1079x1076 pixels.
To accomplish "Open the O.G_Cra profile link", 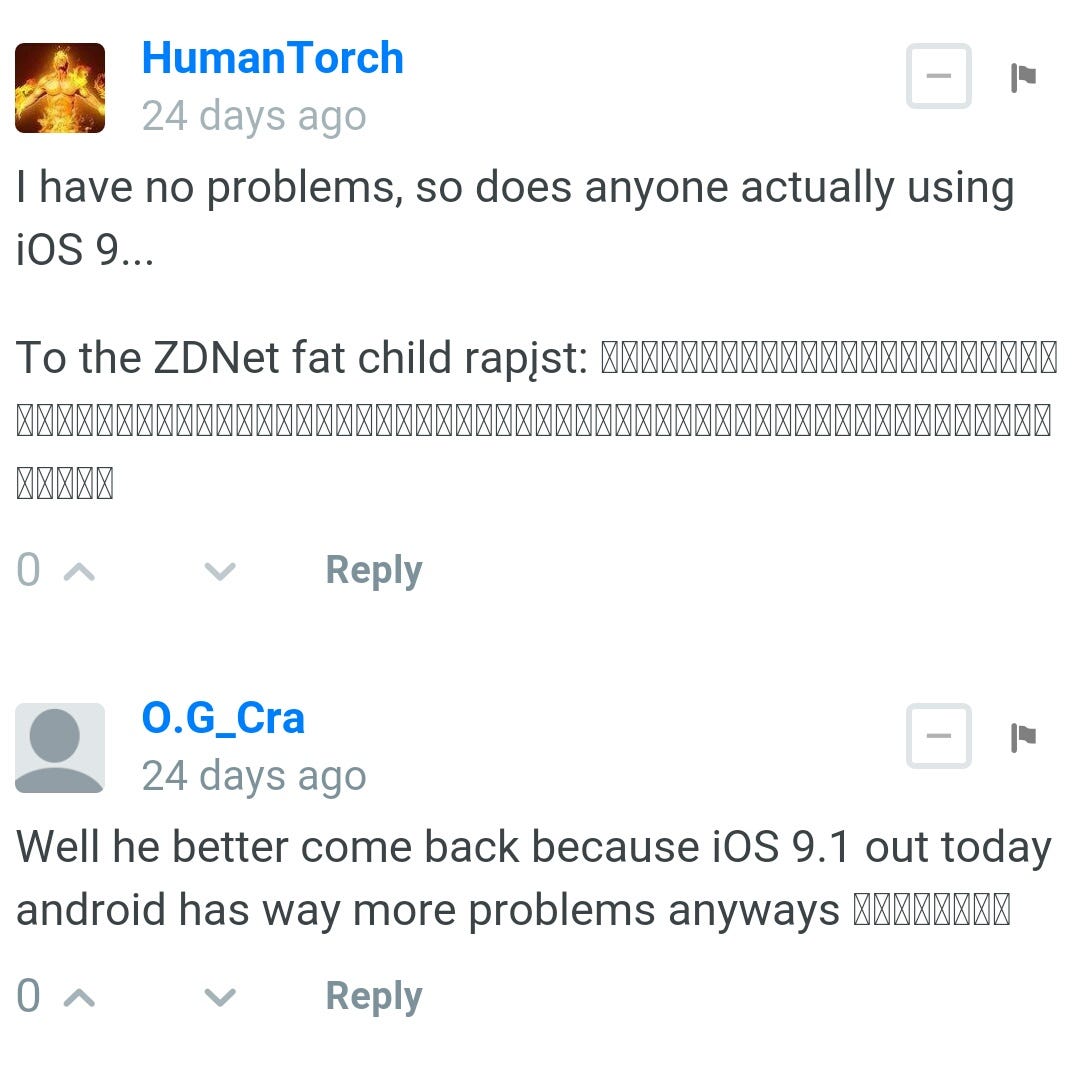I will [x=223, y=718].
